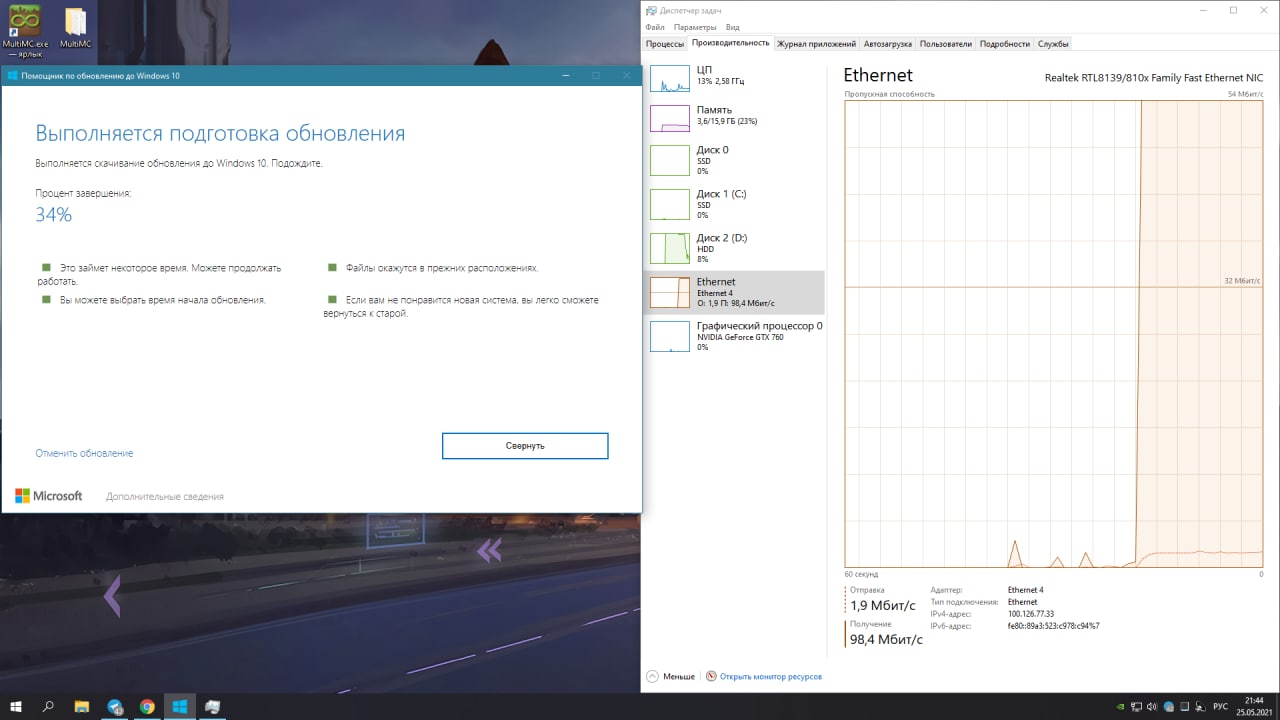Image resolution: width=1280 pixels, height=720 pixels.
Task: Select Графический процессор 0 entry
Action: pos(736,336)
